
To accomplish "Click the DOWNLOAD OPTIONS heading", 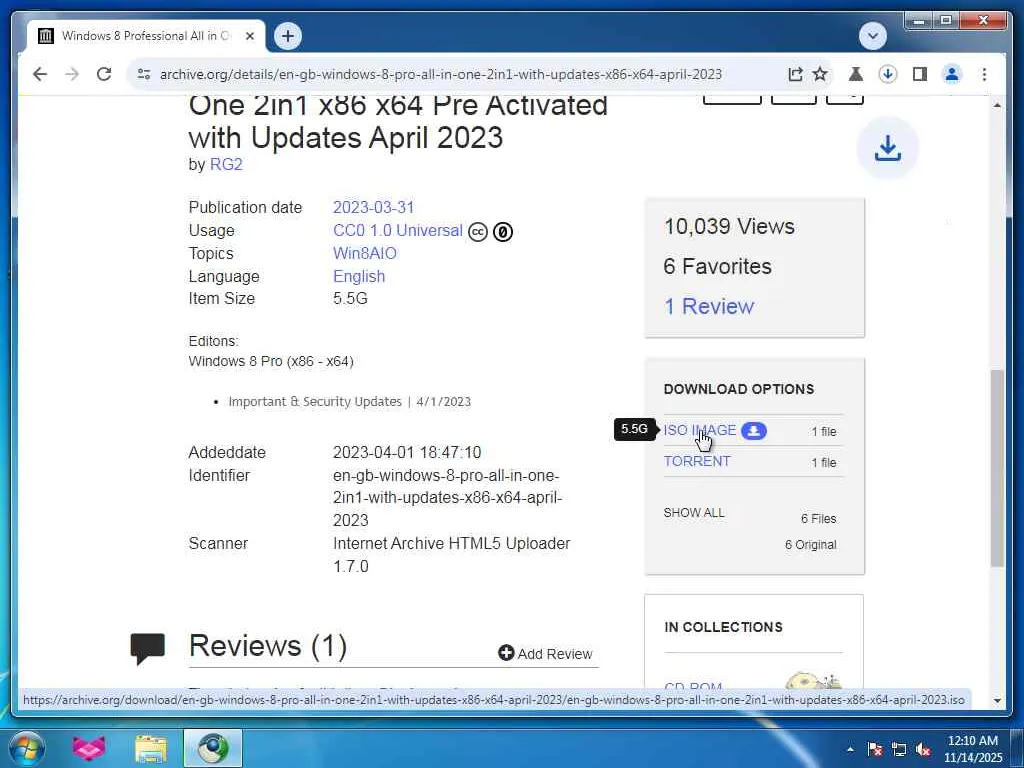I will click(x=739, y=389).
